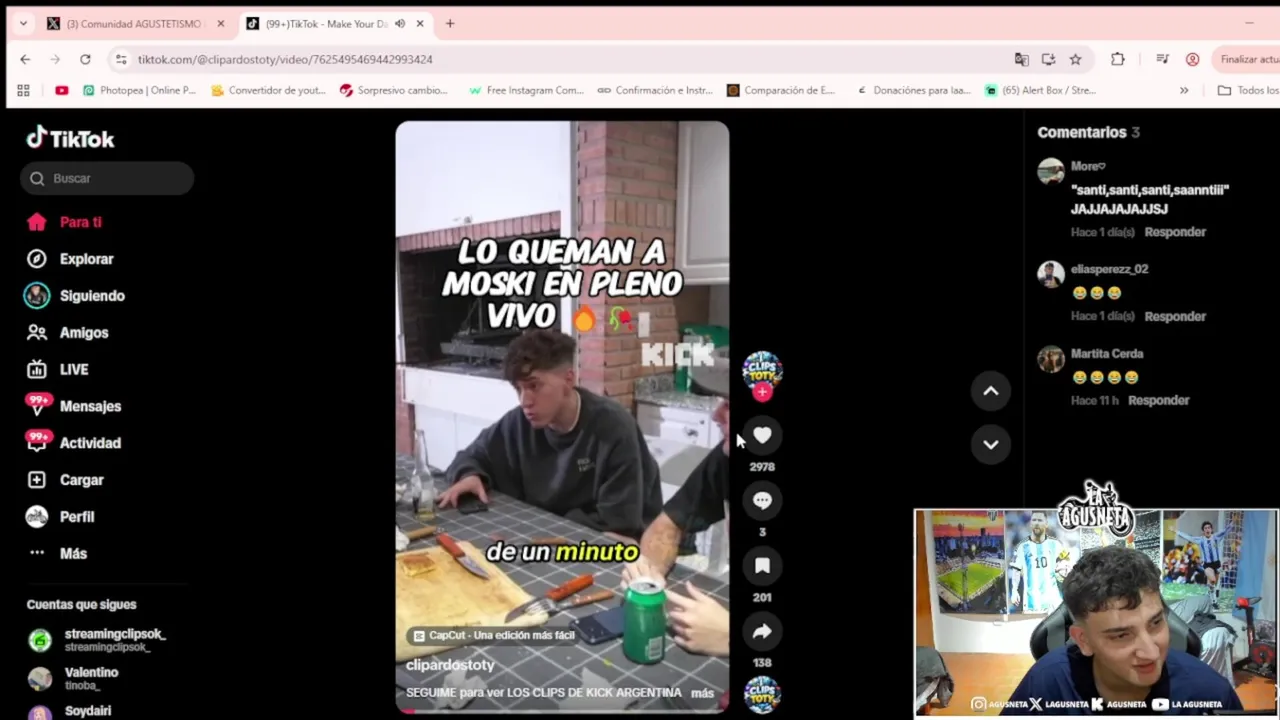Open Todos los bookmarks folder
The image size is (1280, 720).
pos(1248,90)
